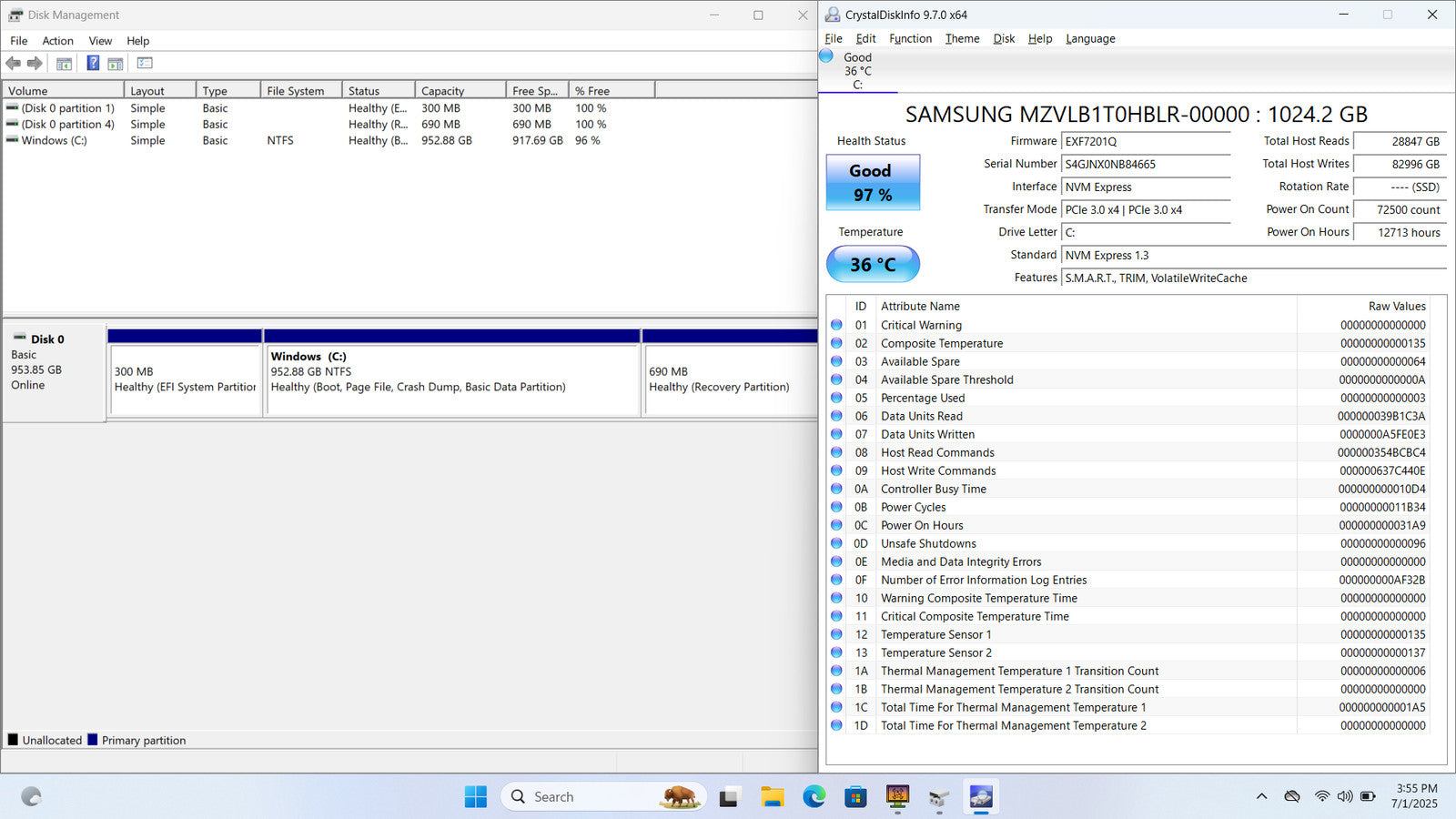Open the Function menu in CrystalDiskInfo
The height and width of the screenshot is (819, 1456).
pos(910,38)
